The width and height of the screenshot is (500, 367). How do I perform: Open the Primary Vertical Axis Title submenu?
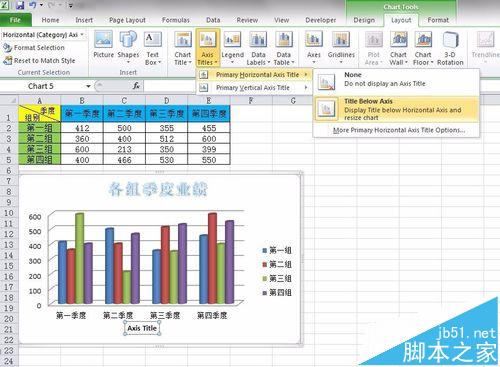tap(253, 88)
